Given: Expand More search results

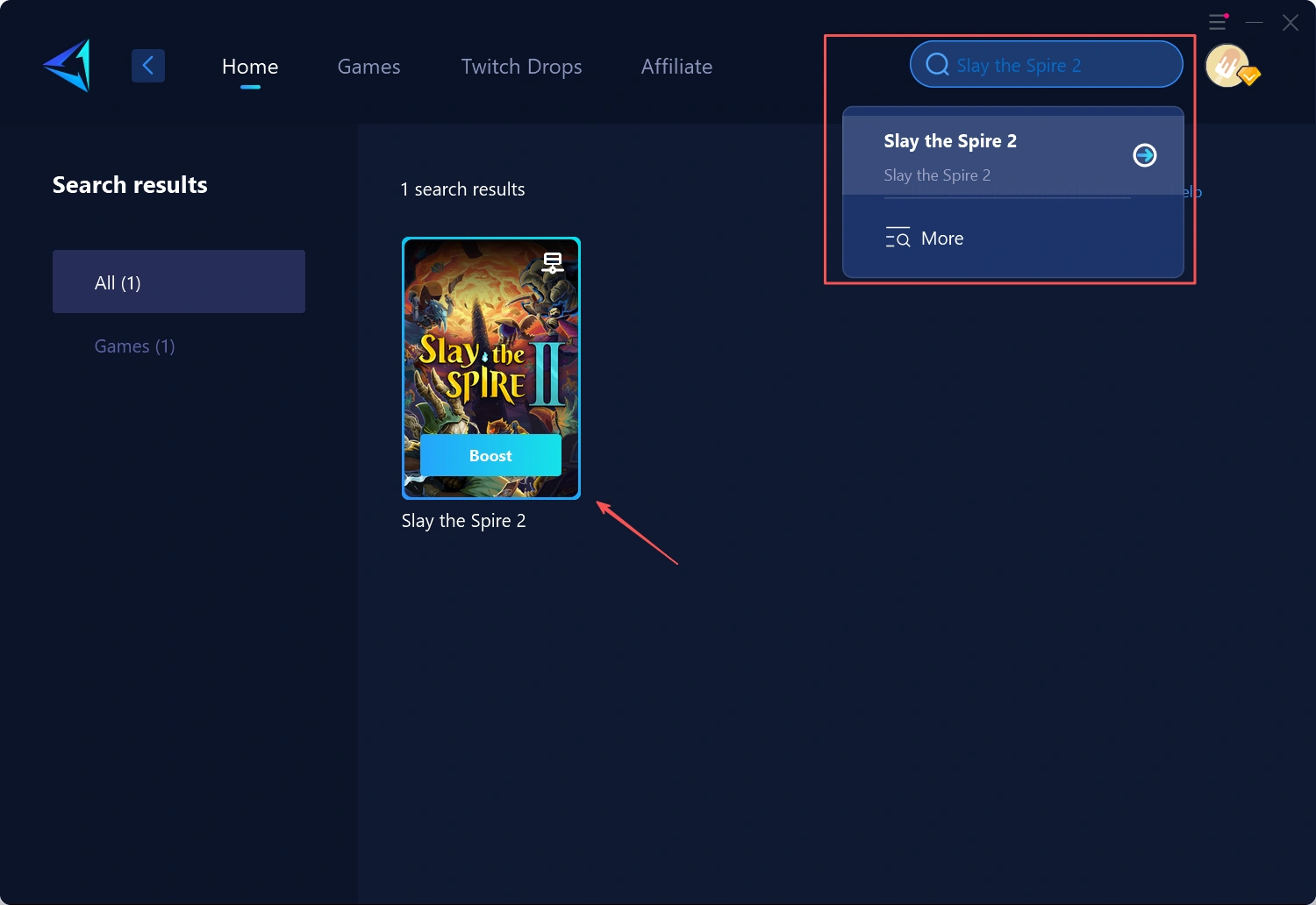Looking at the screenshot, I should pos(942,238).
